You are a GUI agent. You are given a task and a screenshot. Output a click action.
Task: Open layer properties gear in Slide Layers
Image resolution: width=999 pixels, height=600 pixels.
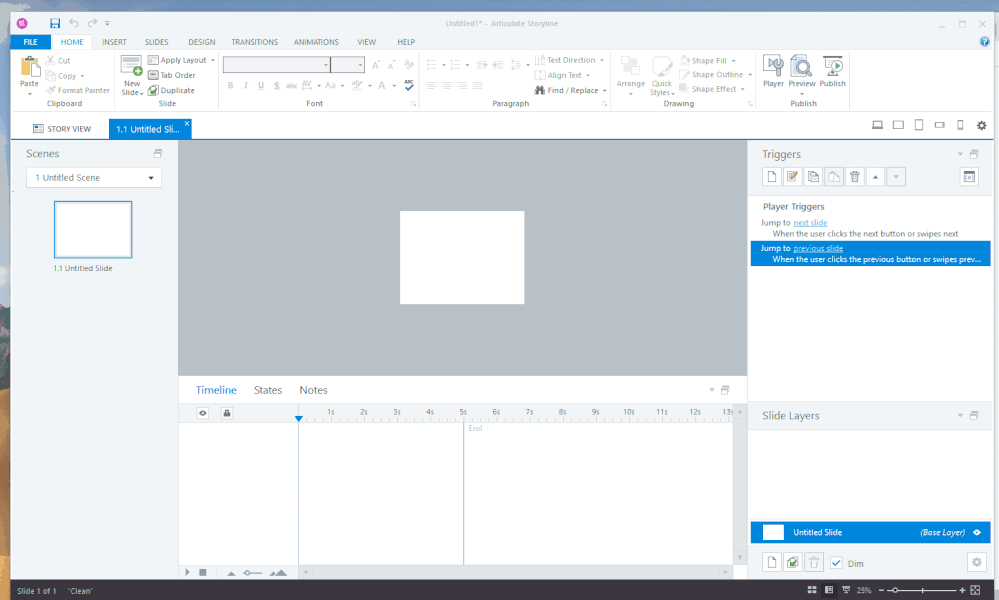click(x=977, y=563)
